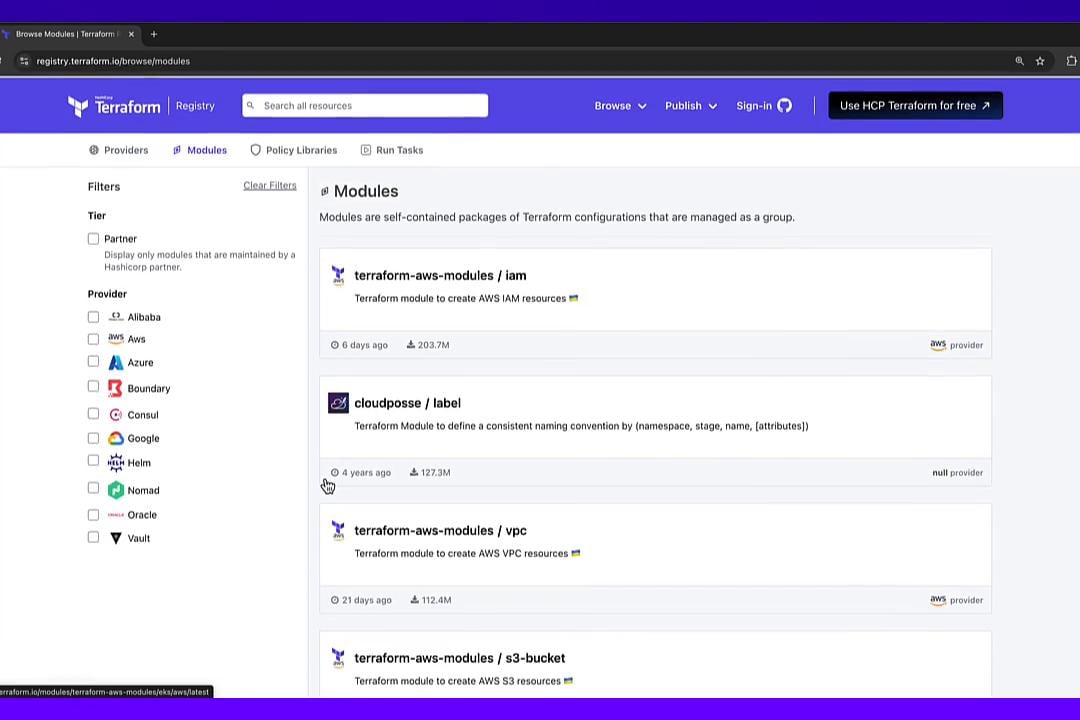The image size is (1080, 720).
Task: Check the Aws provider checkbox
Action: 93,339
